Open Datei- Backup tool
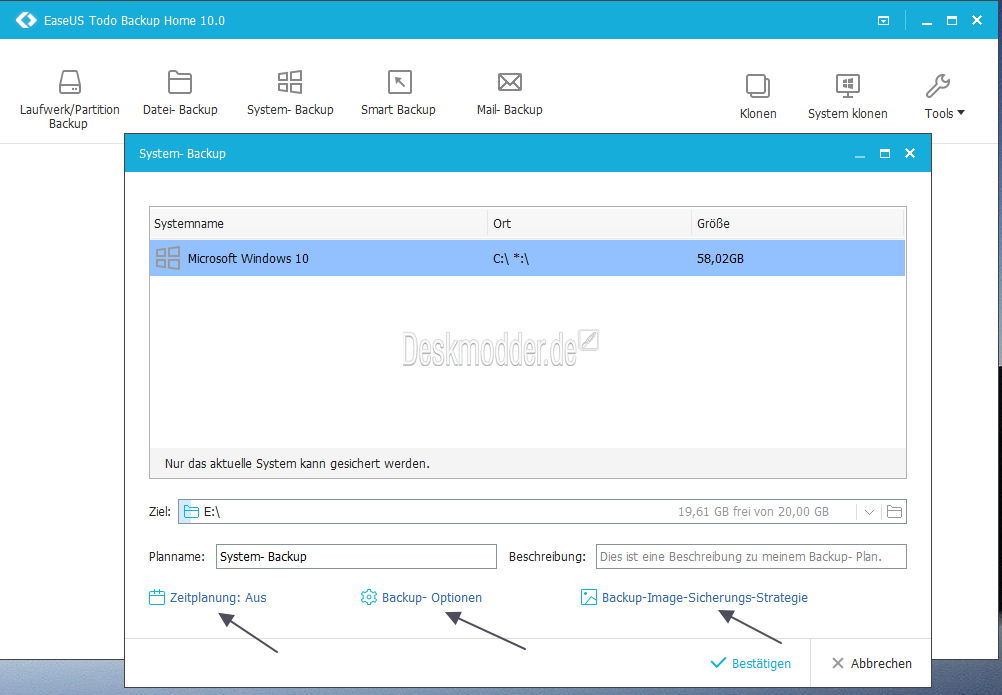Viewport: 1002px width, 695px height. coord(180,93)
